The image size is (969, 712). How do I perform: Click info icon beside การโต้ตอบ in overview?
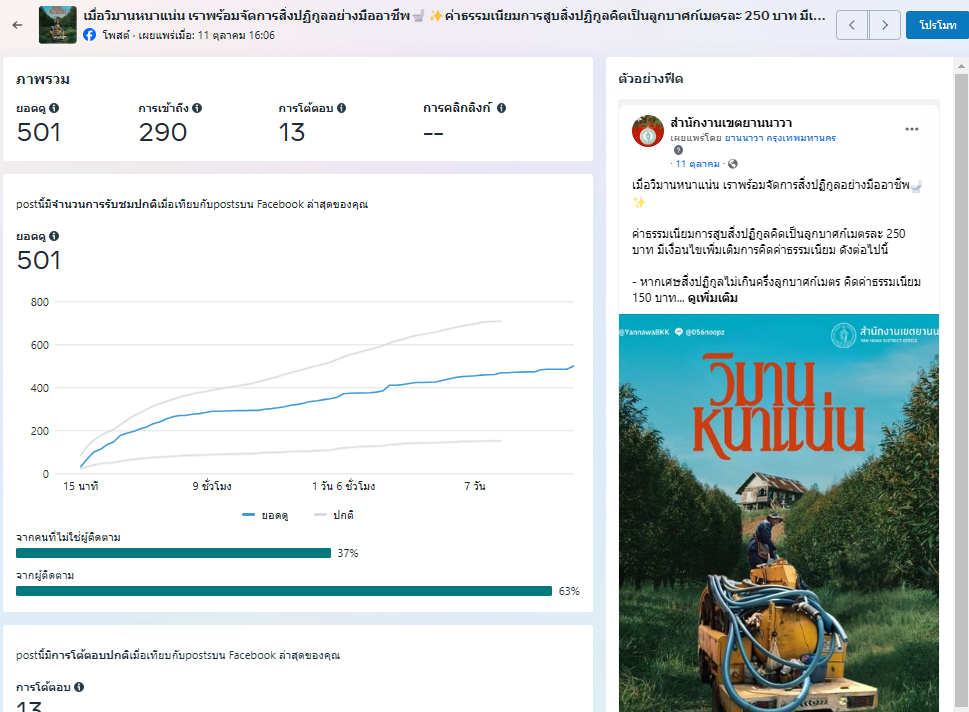(x=342, y=108)
